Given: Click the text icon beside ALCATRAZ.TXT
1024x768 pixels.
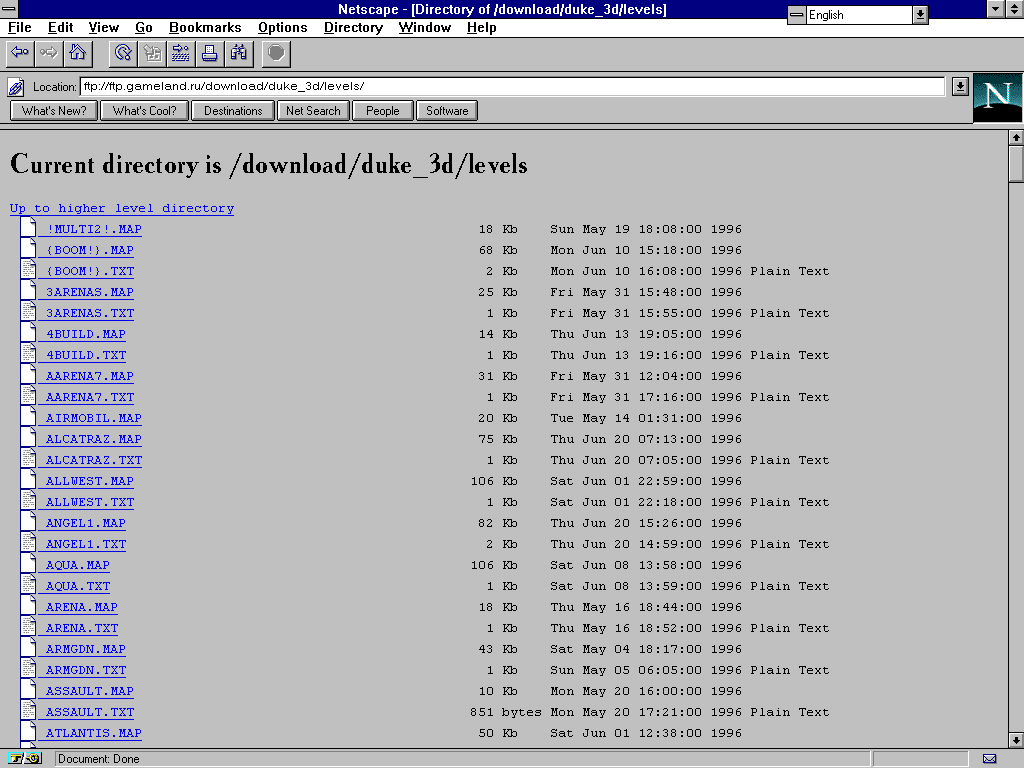Looking at the screenshot, I should pyautogui.click(x=28, y=458).
